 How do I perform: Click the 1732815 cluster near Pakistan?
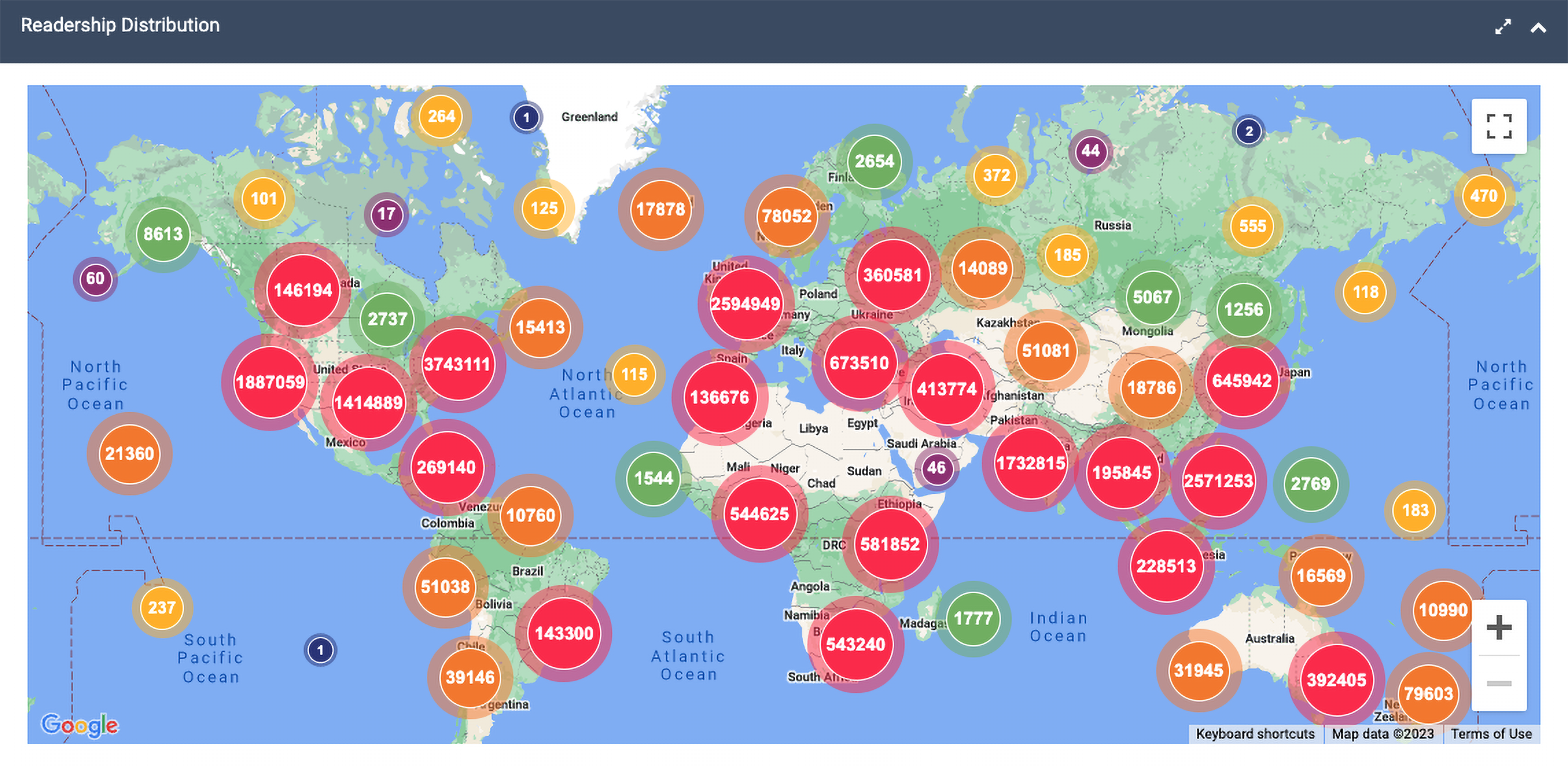coord(1030,463)
